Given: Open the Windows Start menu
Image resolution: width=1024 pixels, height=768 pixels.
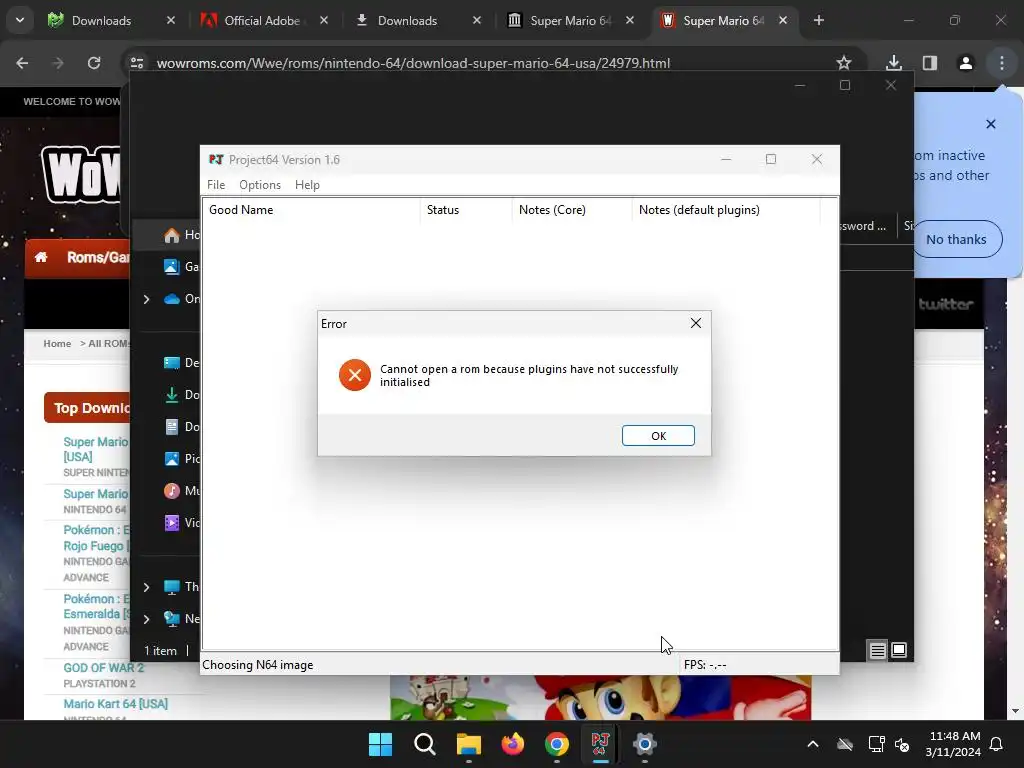Looking at the screenshot, I should (x=380, y=744).
